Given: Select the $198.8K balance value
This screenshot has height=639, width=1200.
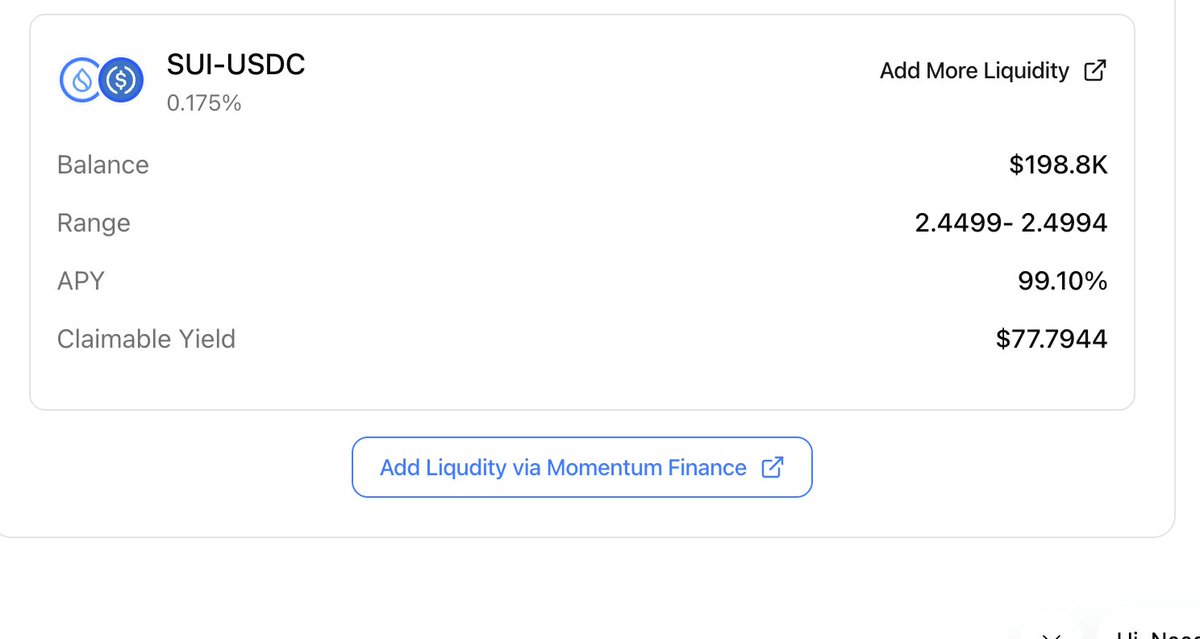Looking at the screenshot, I should coord(1058,165).
